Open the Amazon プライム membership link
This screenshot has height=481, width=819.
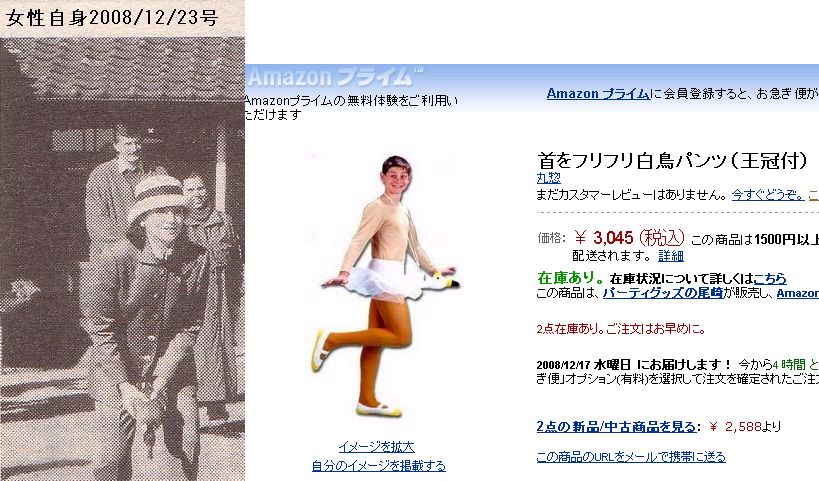(598, 93)
